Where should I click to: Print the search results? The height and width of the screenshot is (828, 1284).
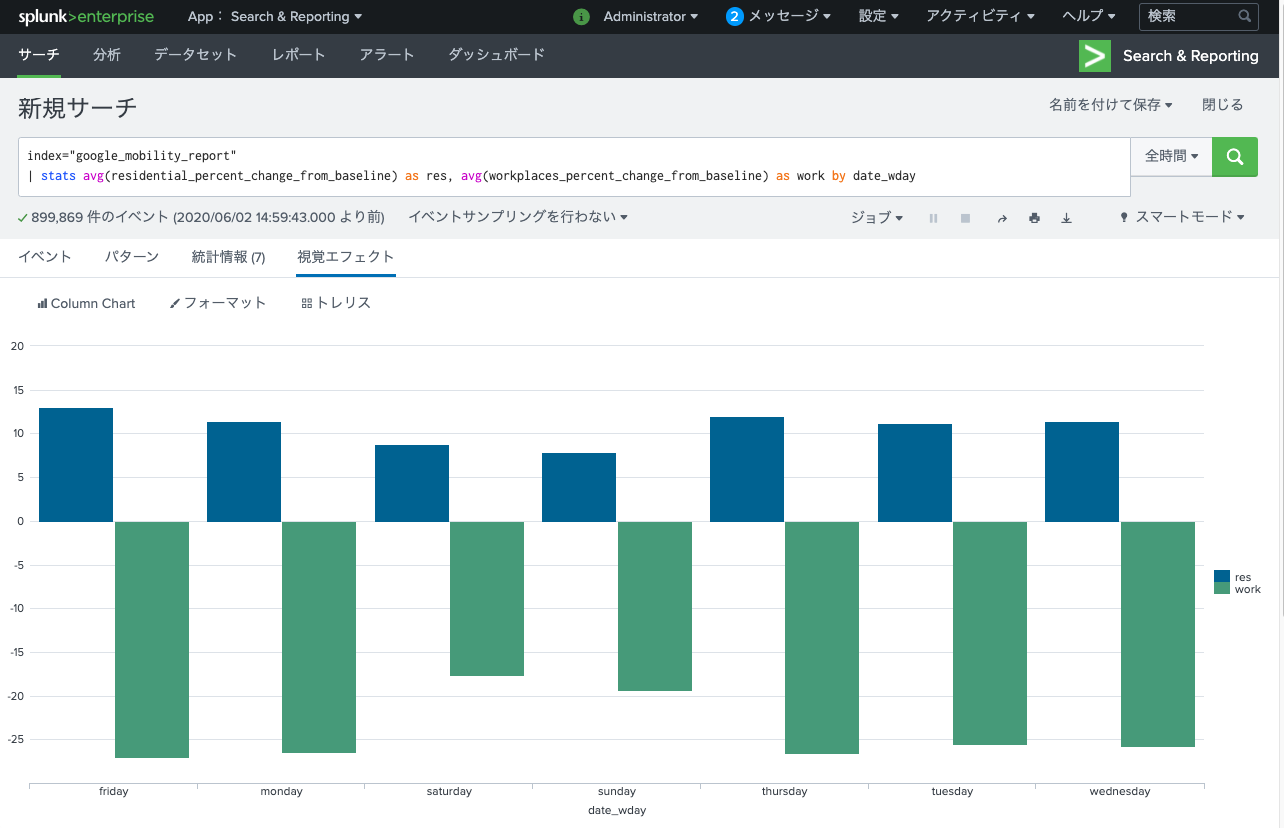(x=1034, y=217)
